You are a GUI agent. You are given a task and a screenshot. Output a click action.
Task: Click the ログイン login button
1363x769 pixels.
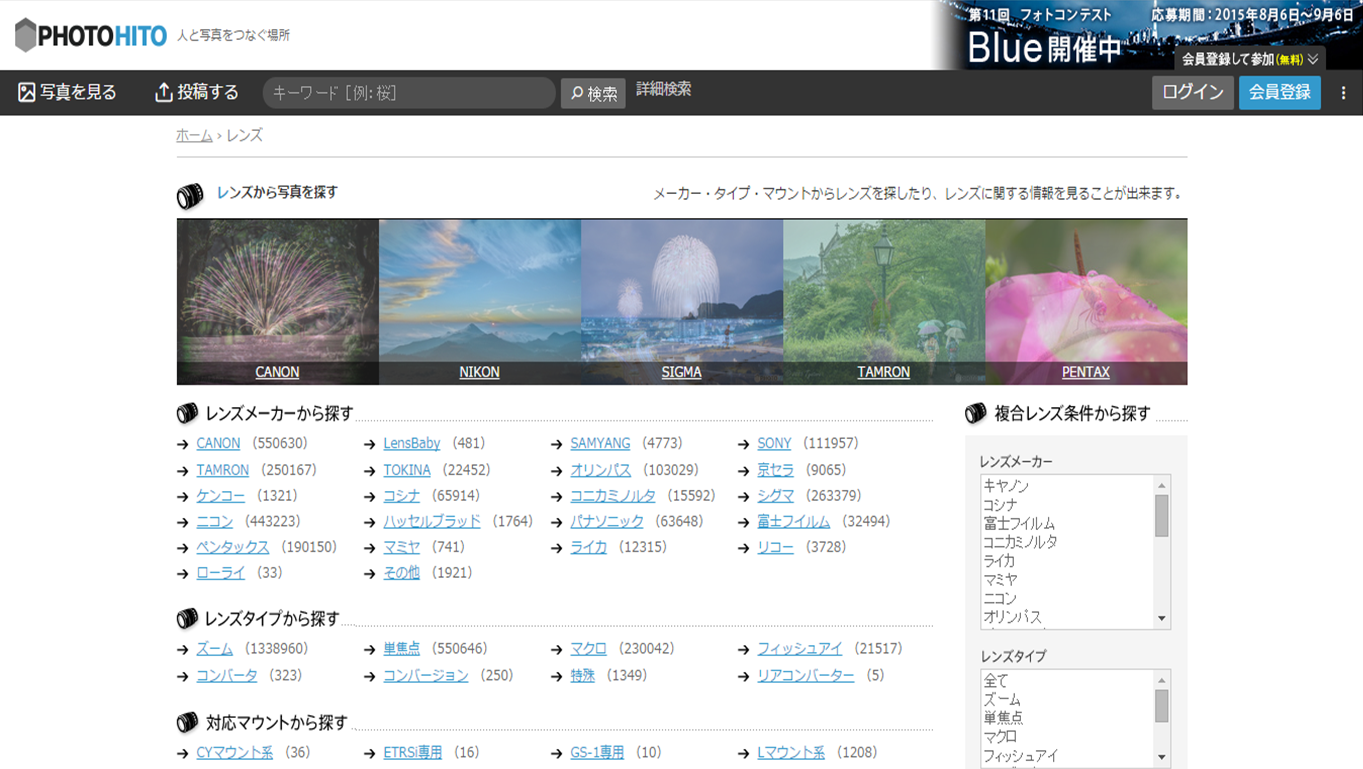click(1192, 93)
